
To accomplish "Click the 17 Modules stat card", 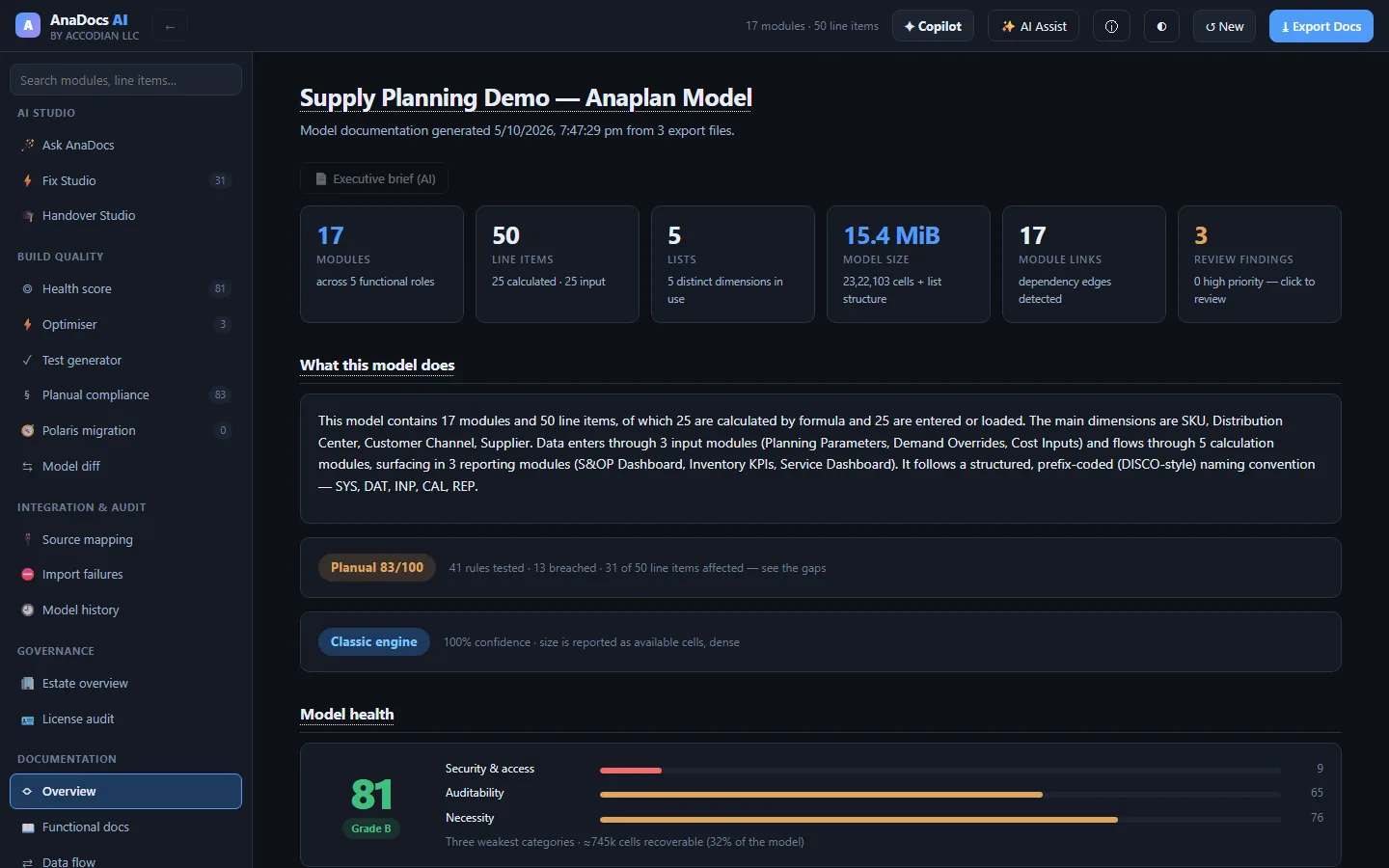I will pyautogui.click(x=382, y=264).
